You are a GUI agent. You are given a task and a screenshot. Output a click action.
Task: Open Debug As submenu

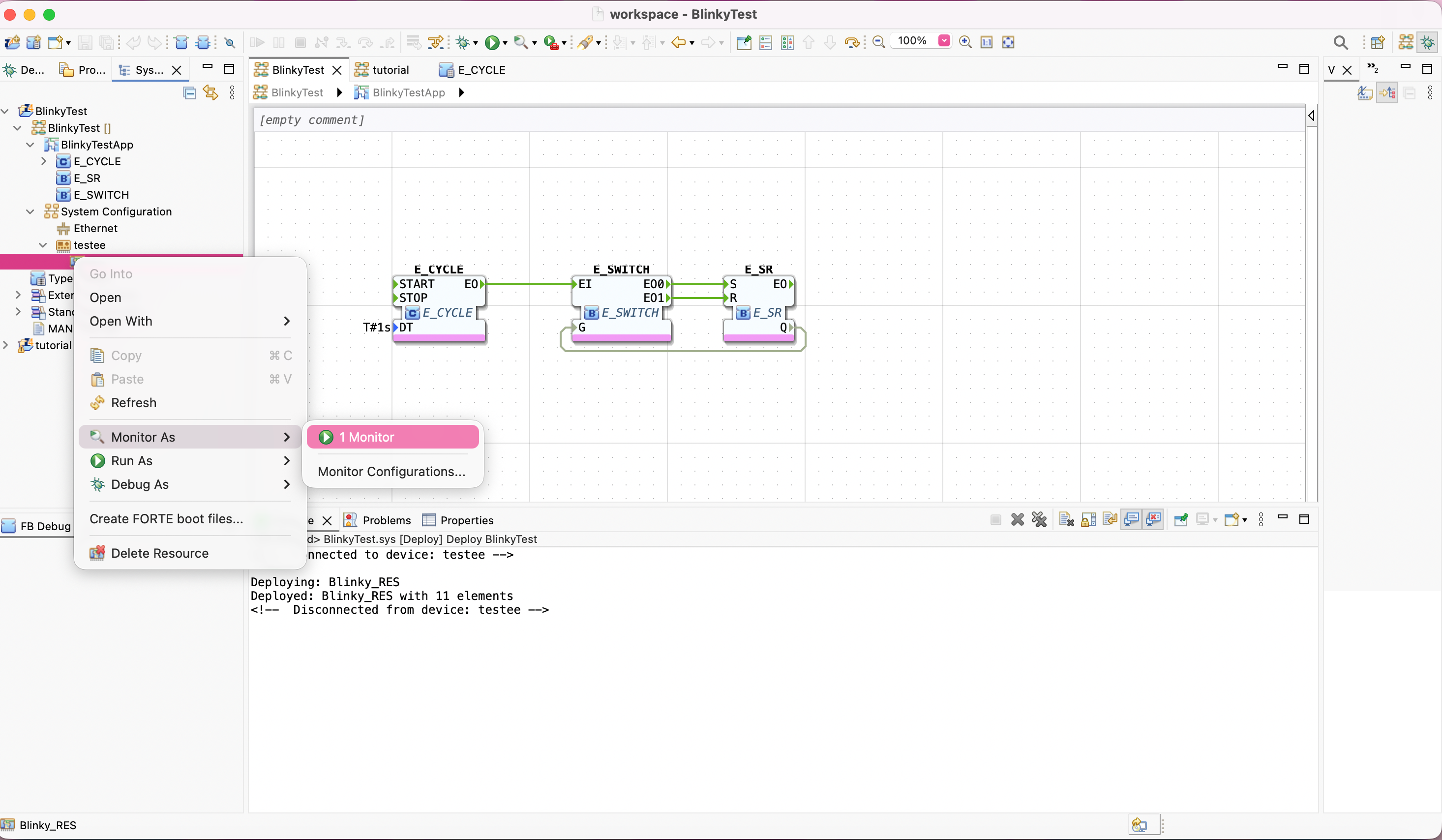(x=190, y=484)
